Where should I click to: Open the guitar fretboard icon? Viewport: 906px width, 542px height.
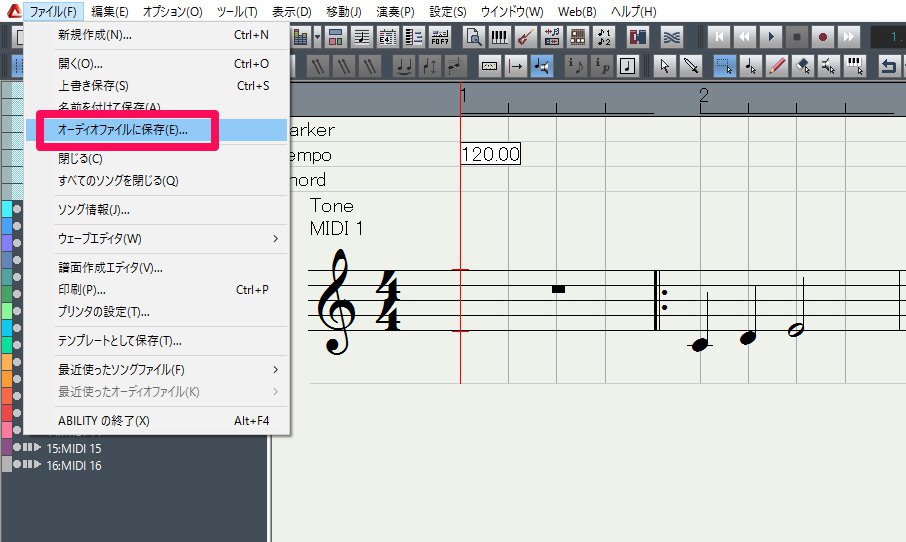[525, 37]
